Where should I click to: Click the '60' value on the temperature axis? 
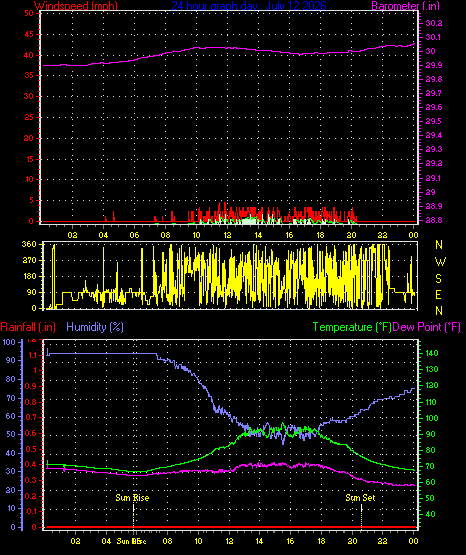pyautogui.click(x=430, y=482)
